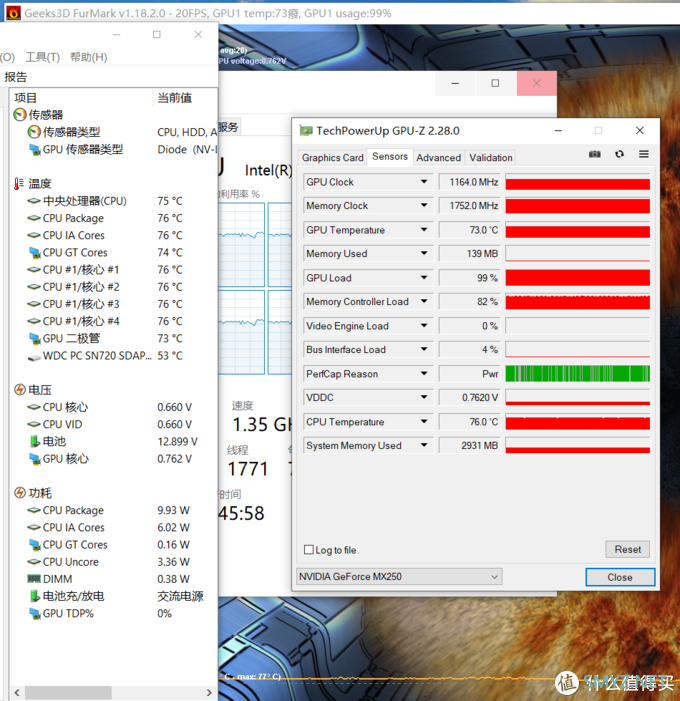This screenshot has height=701, width=680.
Task: Click CPU VID voltage row icon
Action: click(x=34, y=424)
